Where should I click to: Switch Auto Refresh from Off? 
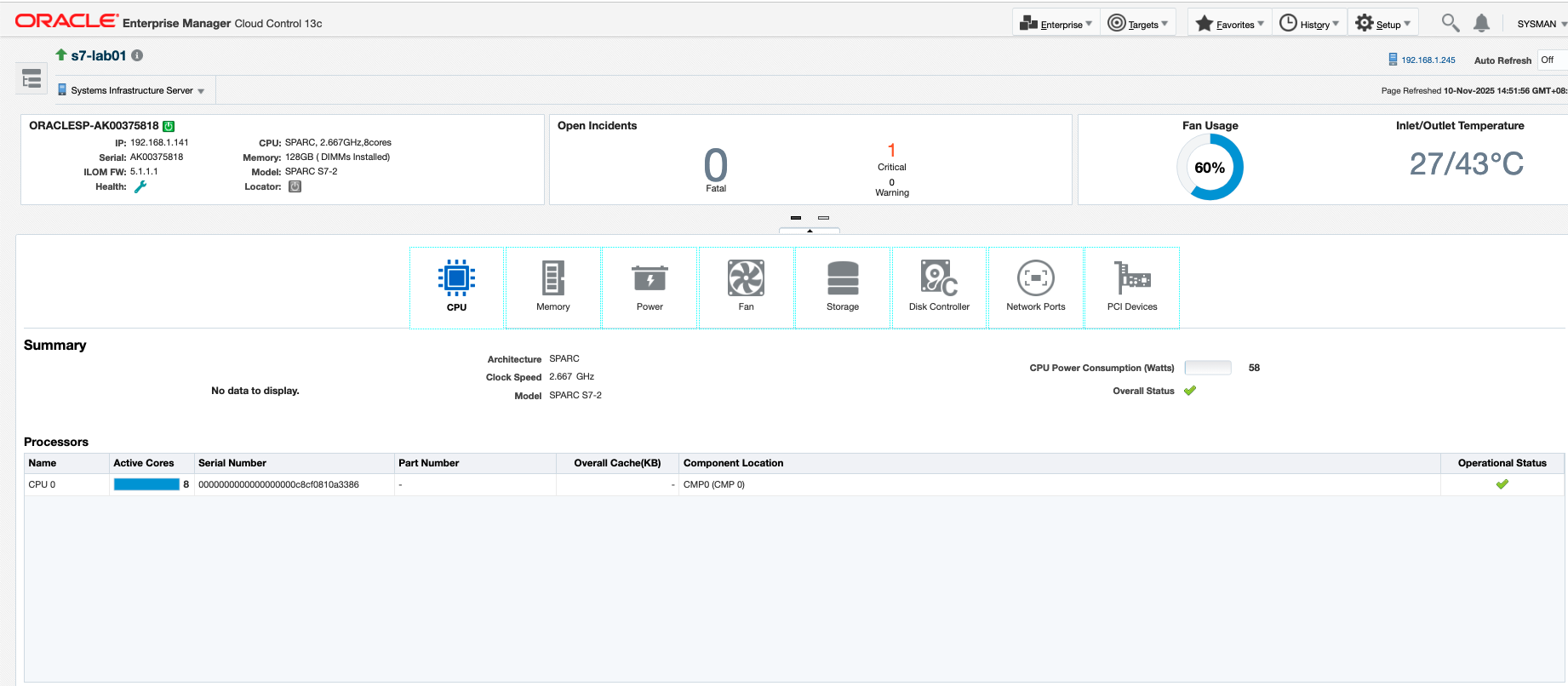pyautogui.click(x=1551, y=60)
